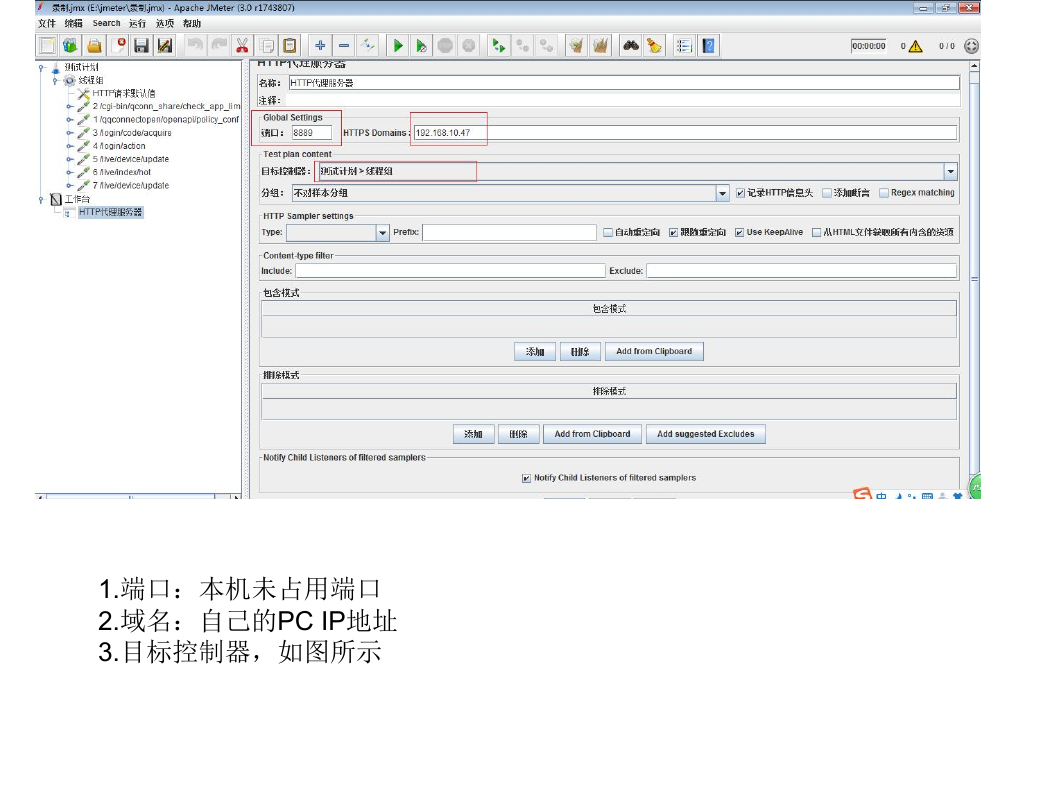
Task: Toggle the Use KeepAlive checkbox
Action: click(739, 232)
